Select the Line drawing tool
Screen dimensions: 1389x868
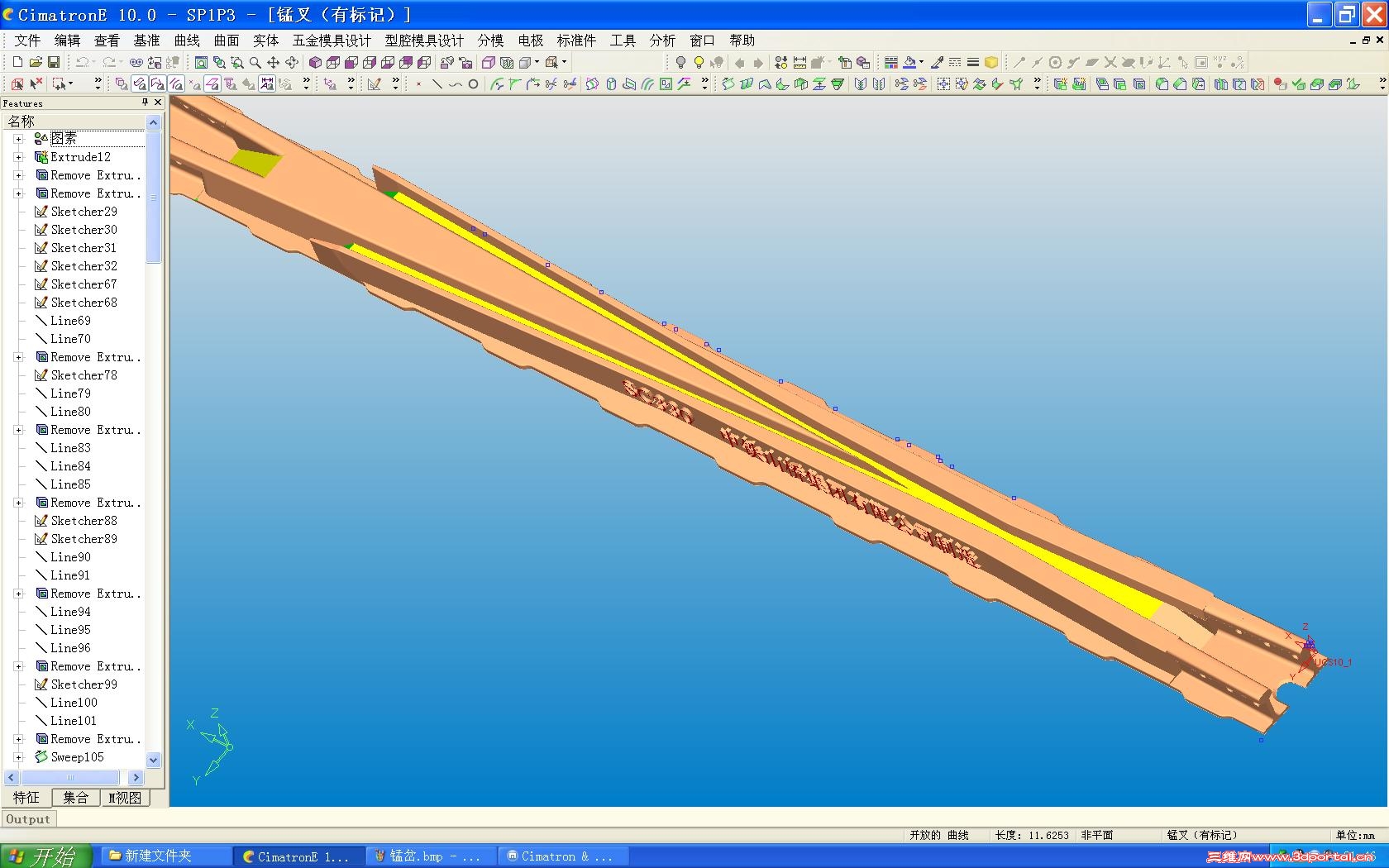pyautogui.click(x=437, y=83)
